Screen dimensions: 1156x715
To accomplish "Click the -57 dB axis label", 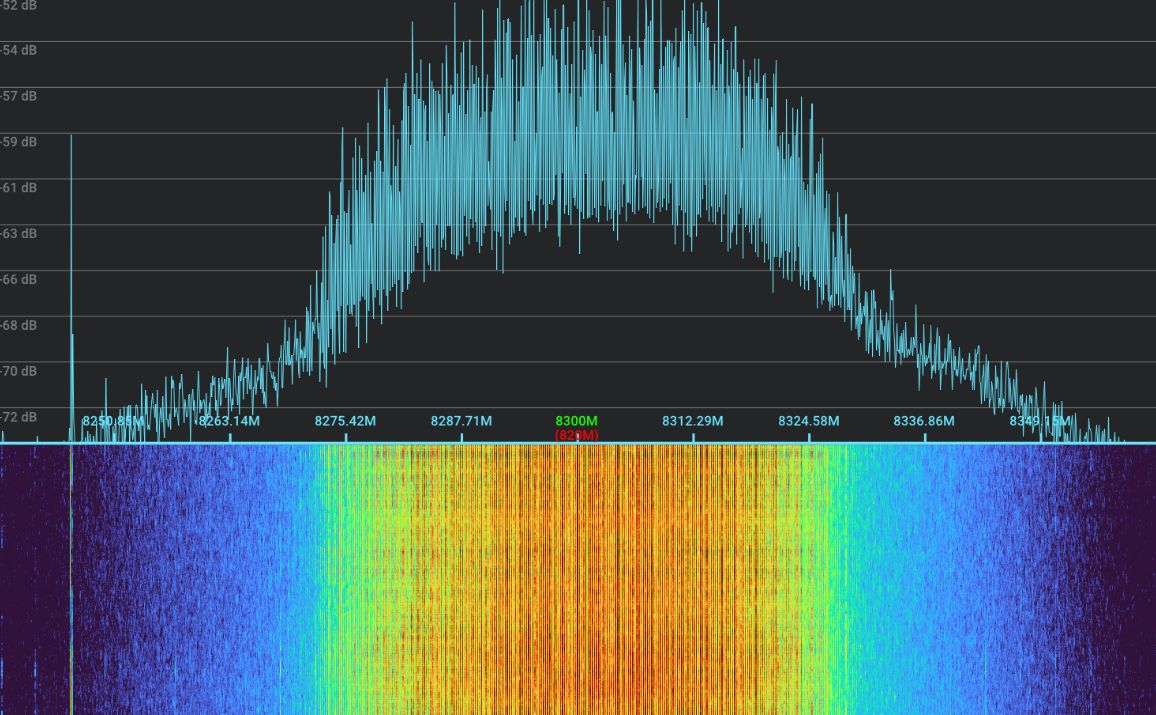I will pyautogui.click(x=17, y=96).
